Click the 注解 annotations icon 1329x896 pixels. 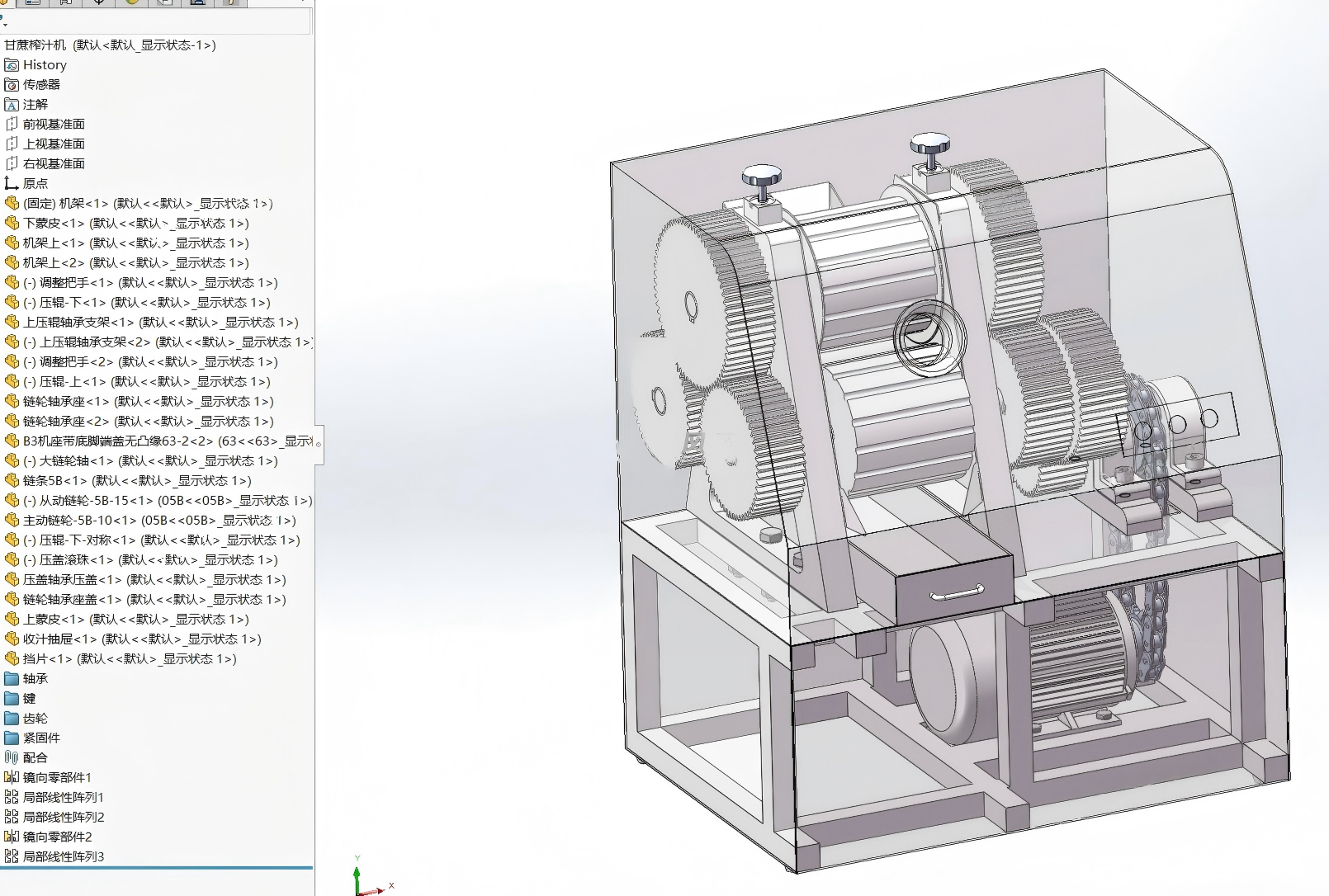pyautogui.click(x=12, y=104)
